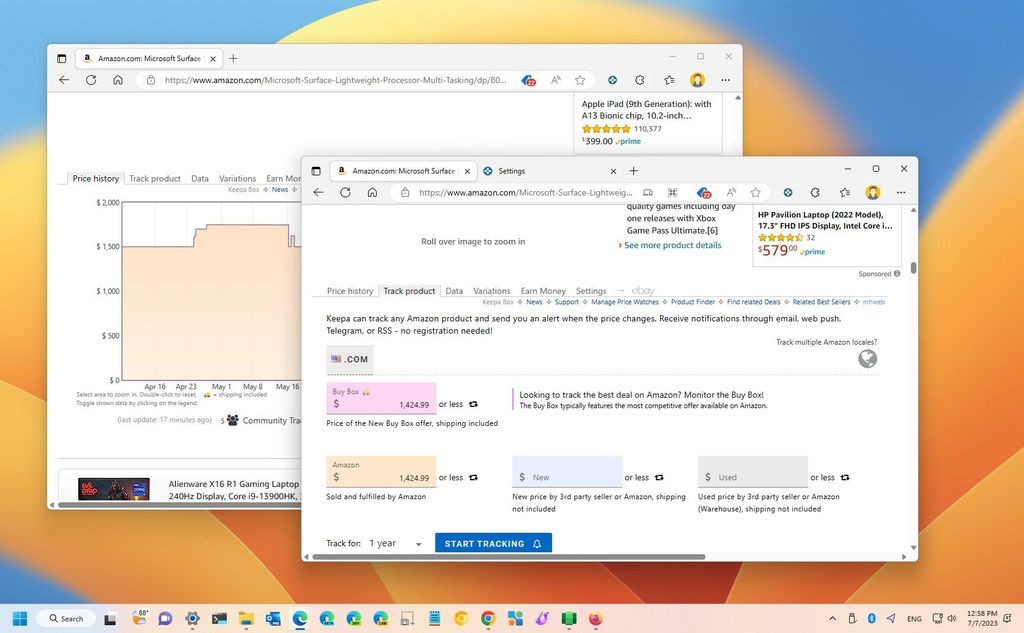
Task: Click the Read aloud icon in front window address bar
Action: coord(731,192)
